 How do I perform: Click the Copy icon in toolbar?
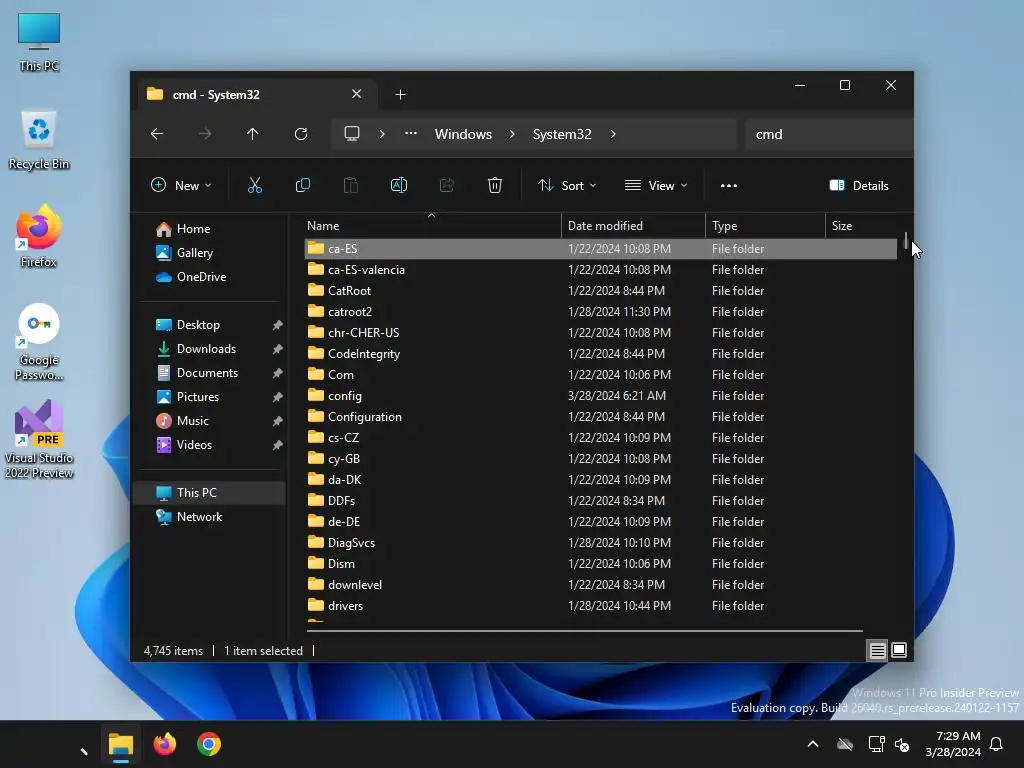pos(303,185)
